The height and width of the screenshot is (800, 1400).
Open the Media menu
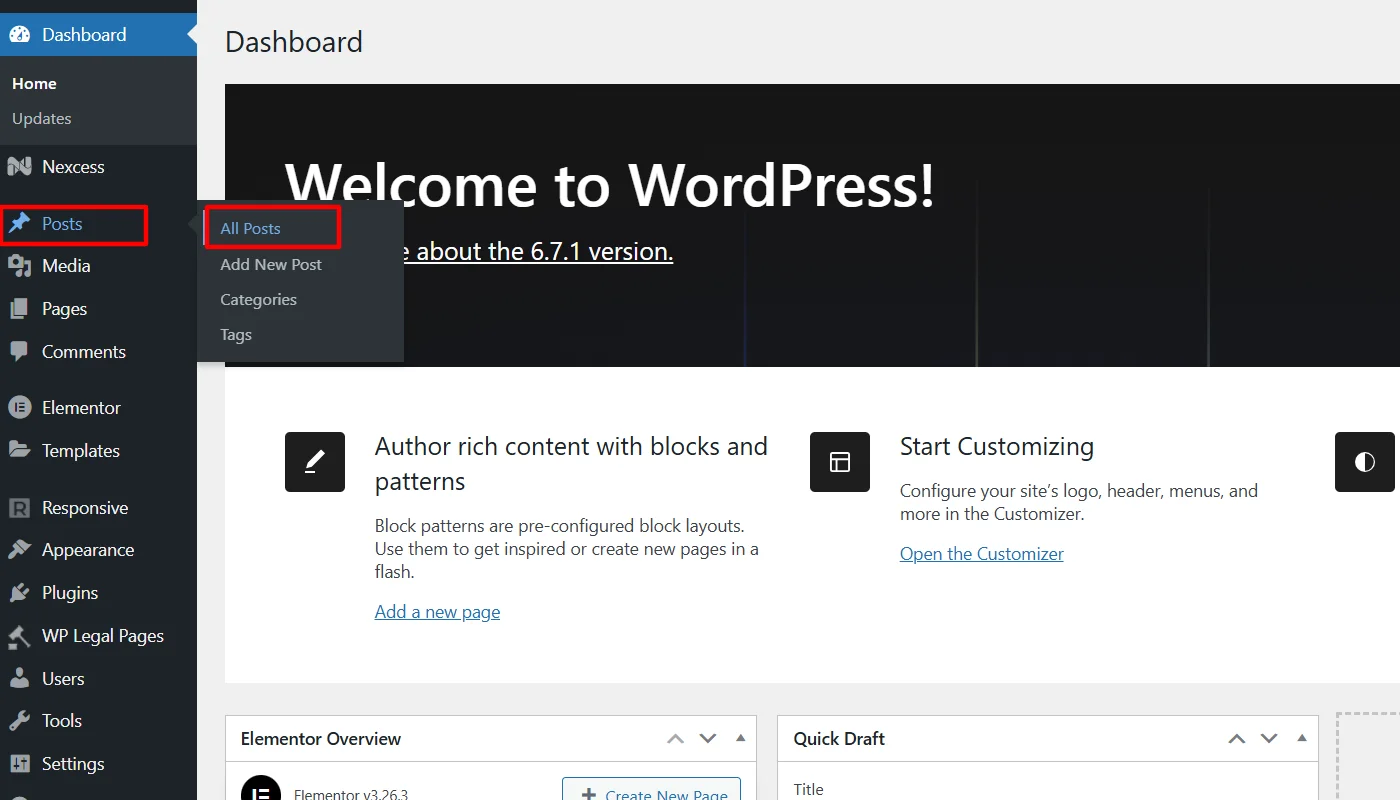98,266
